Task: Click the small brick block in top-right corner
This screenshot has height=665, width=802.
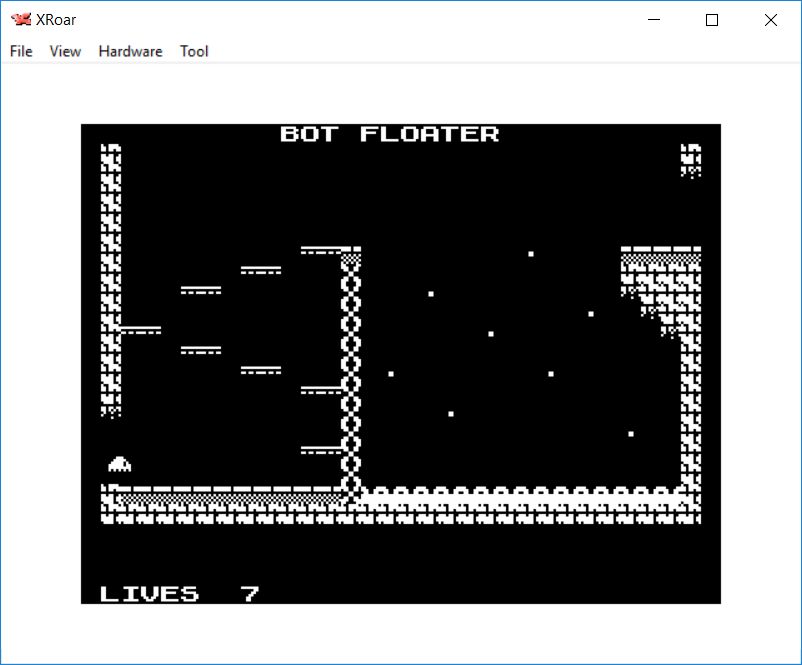Action: pos(690,160)
